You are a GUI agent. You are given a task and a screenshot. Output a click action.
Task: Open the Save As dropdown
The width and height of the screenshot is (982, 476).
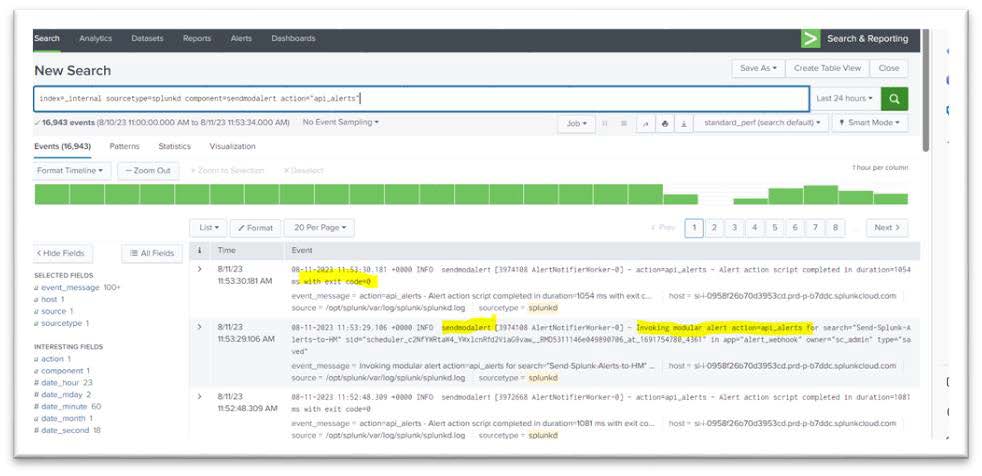[758, 68]
